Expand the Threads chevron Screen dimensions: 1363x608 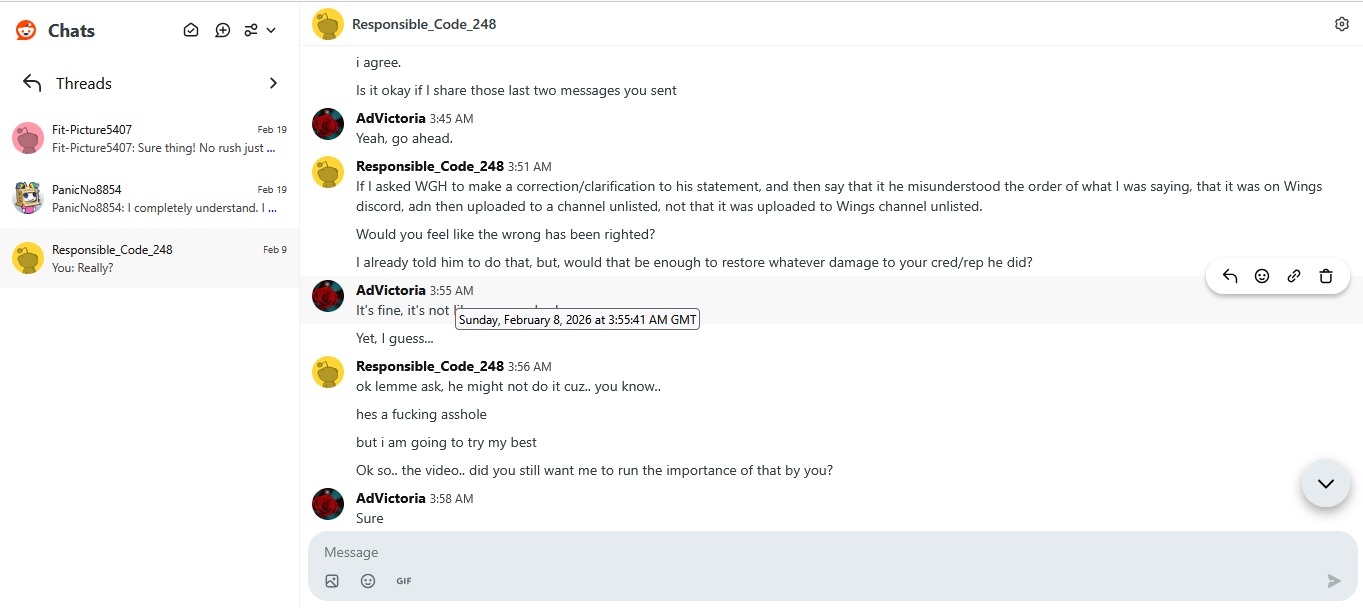coord(274,83)
